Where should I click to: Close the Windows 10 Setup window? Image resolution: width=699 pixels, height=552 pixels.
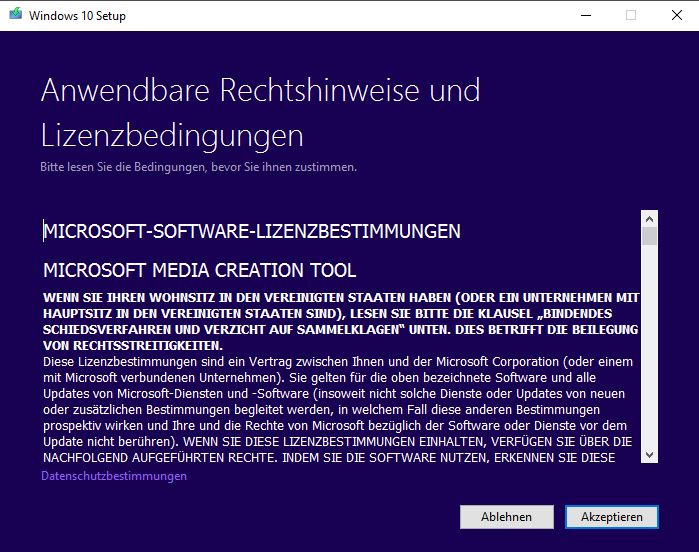[x=676, y=15]
